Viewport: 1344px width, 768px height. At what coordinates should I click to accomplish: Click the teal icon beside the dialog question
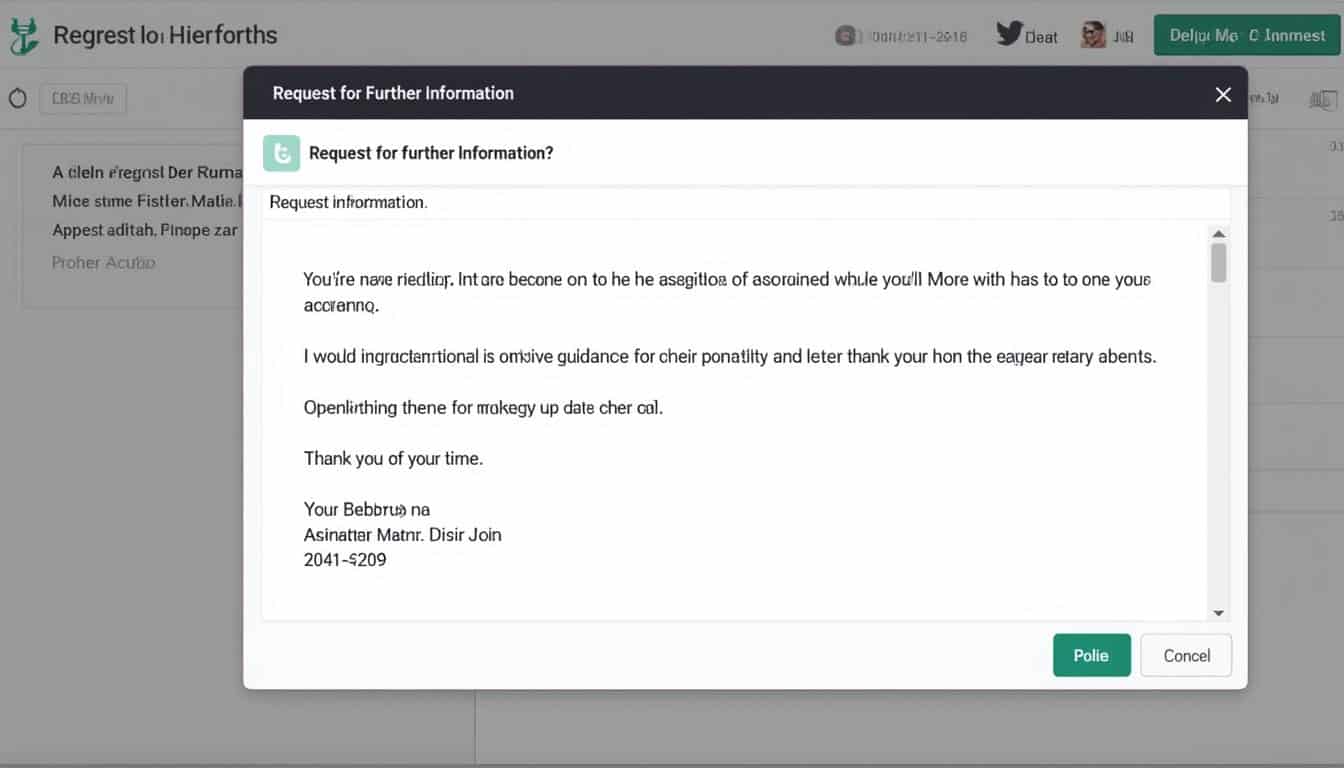(x=281, y=153)
